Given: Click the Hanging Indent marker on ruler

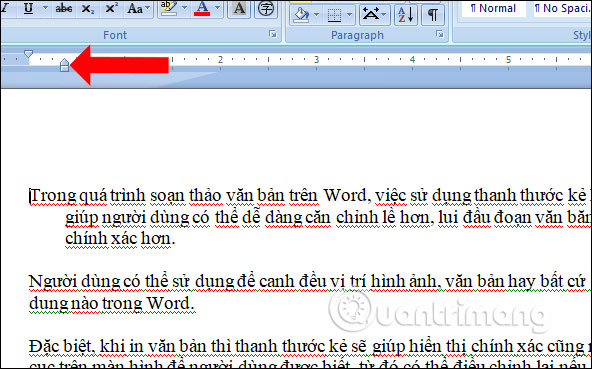Looking at the screenshot, I should tap(64, 62).
